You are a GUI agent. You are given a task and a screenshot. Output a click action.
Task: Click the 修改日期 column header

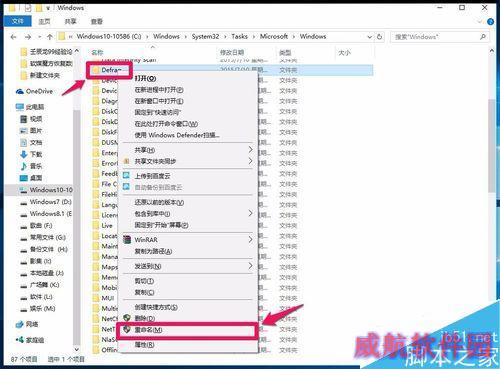point(232,52)
